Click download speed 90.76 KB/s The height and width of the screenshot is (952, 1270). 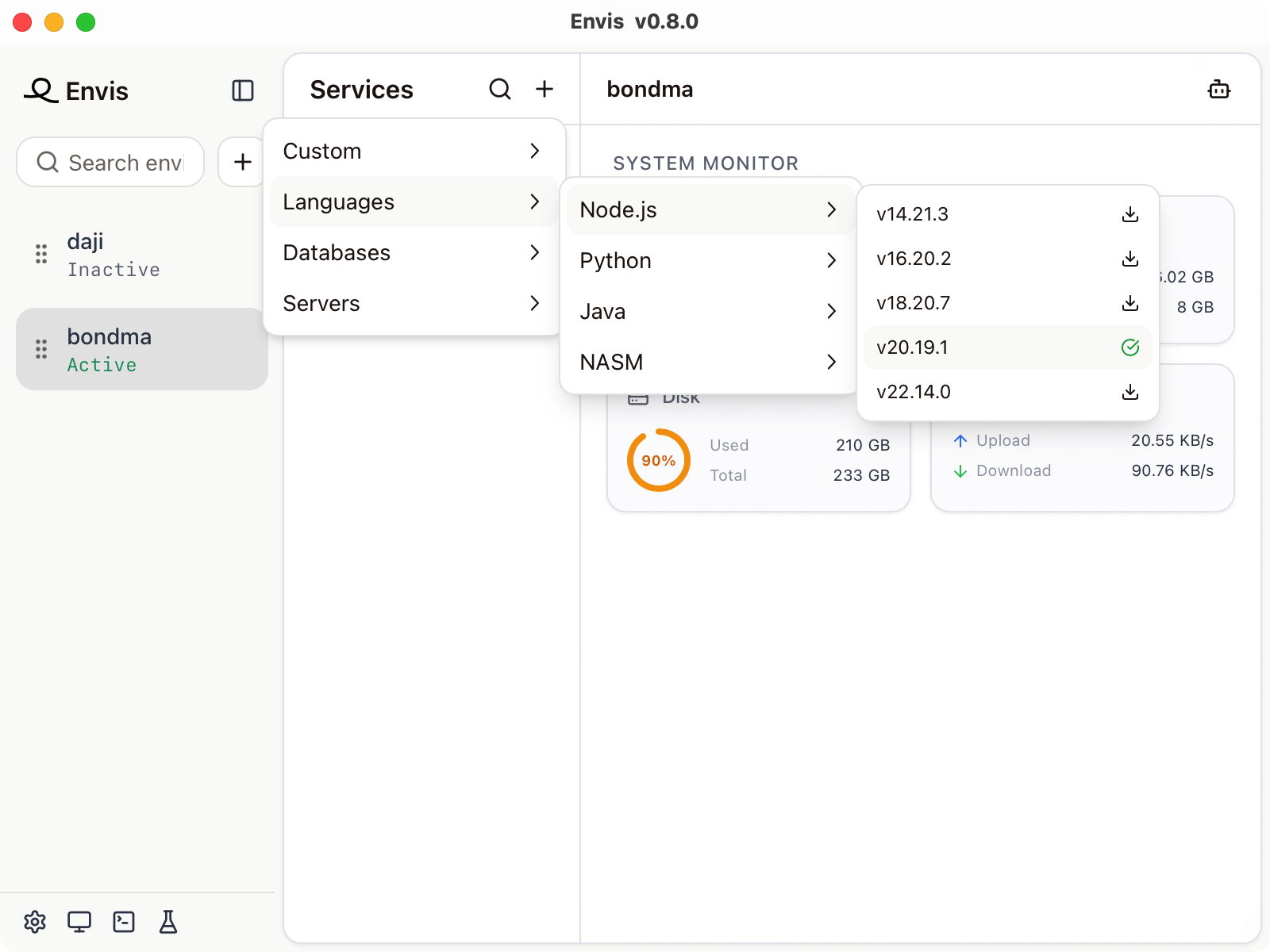tap(1172, 470)
